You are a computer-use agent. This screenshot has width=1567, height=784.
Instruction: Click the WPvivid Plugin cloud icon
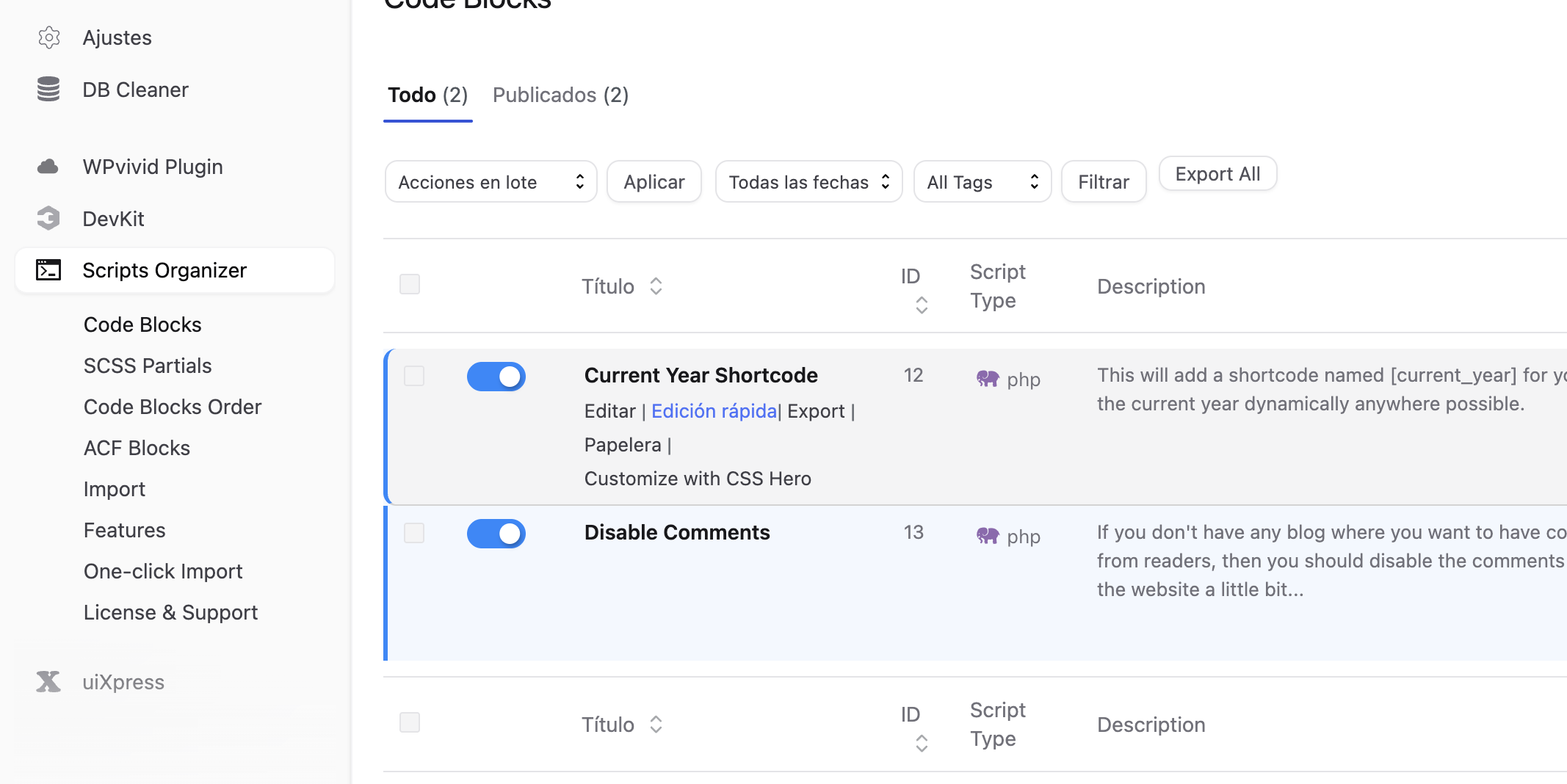pyautogui.click(x=48, y=167)
